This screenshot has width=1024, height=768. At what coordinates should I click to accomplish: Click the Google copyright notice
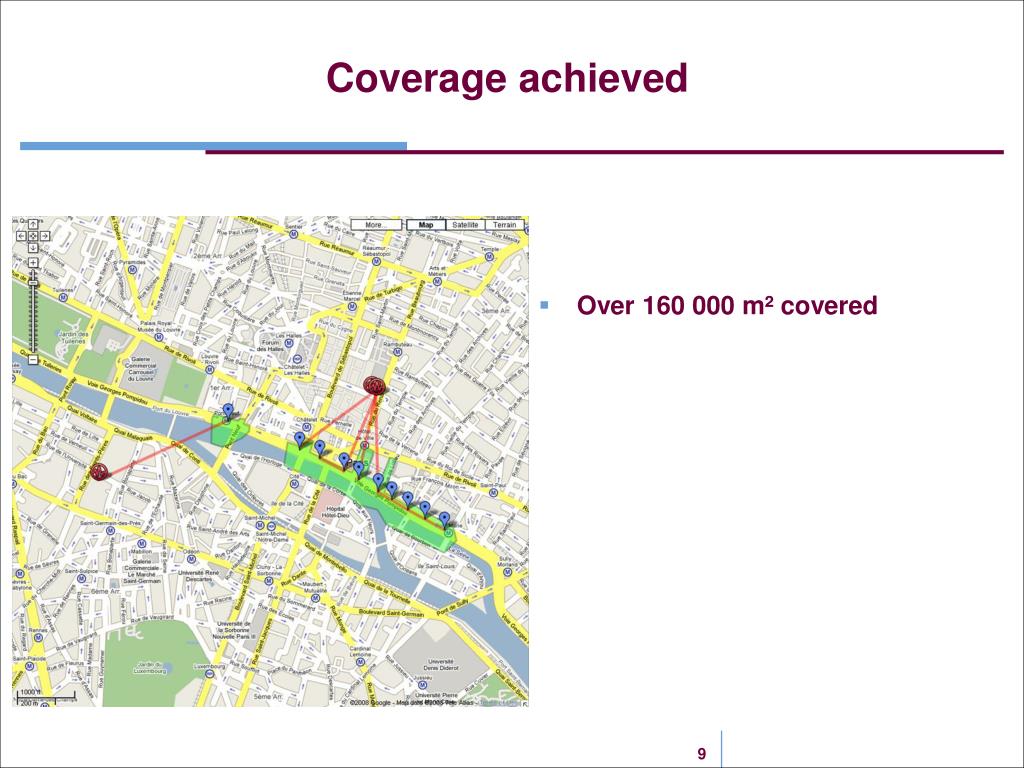coord(411,703)
